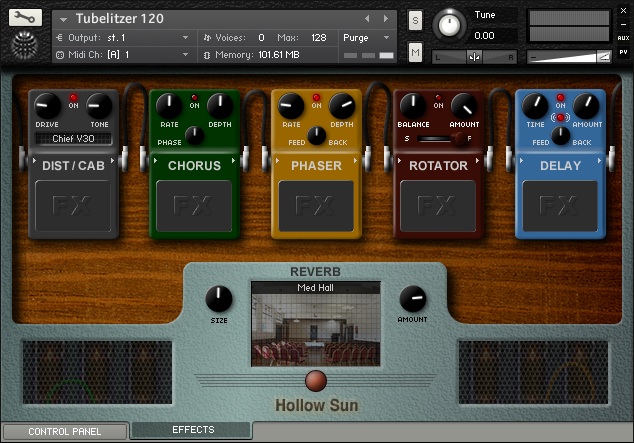Click the Phaser FEED BACK knob
634x443 pixels.
tap(316, 135)
